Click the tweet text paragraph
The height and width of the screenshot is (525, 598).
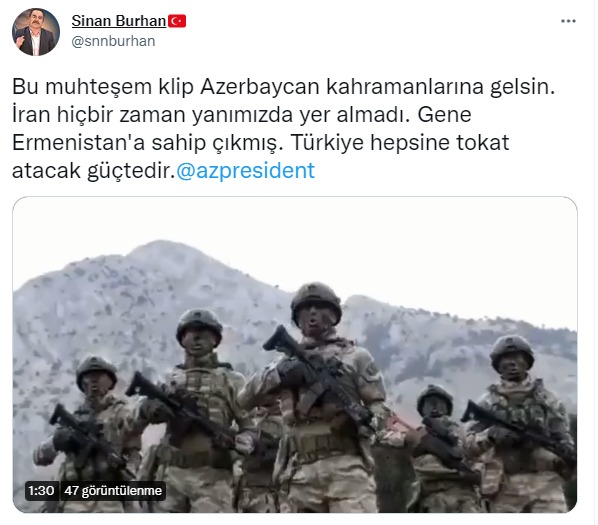[x=283, y=128]
